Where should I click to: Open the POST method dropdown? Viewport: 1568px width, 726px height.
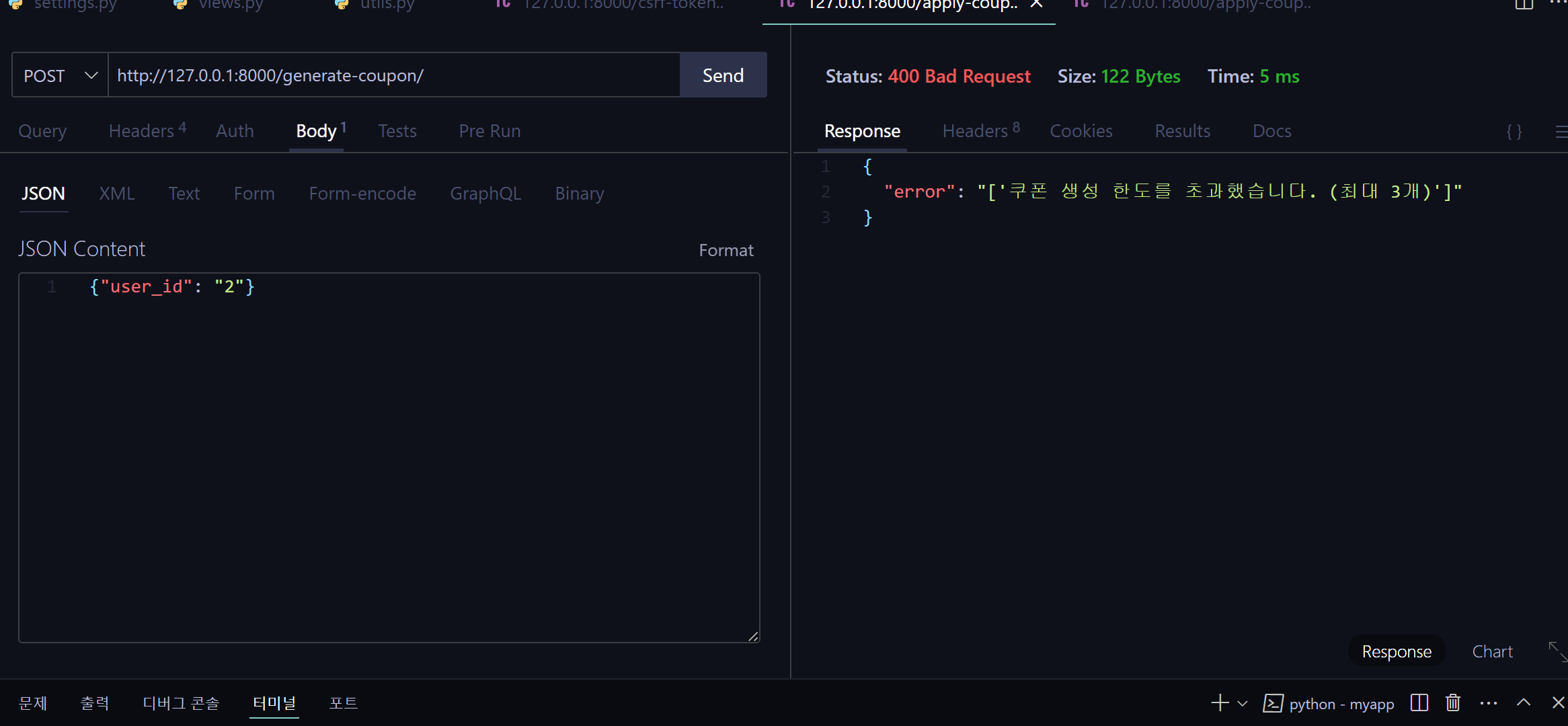tap(60, 75)
